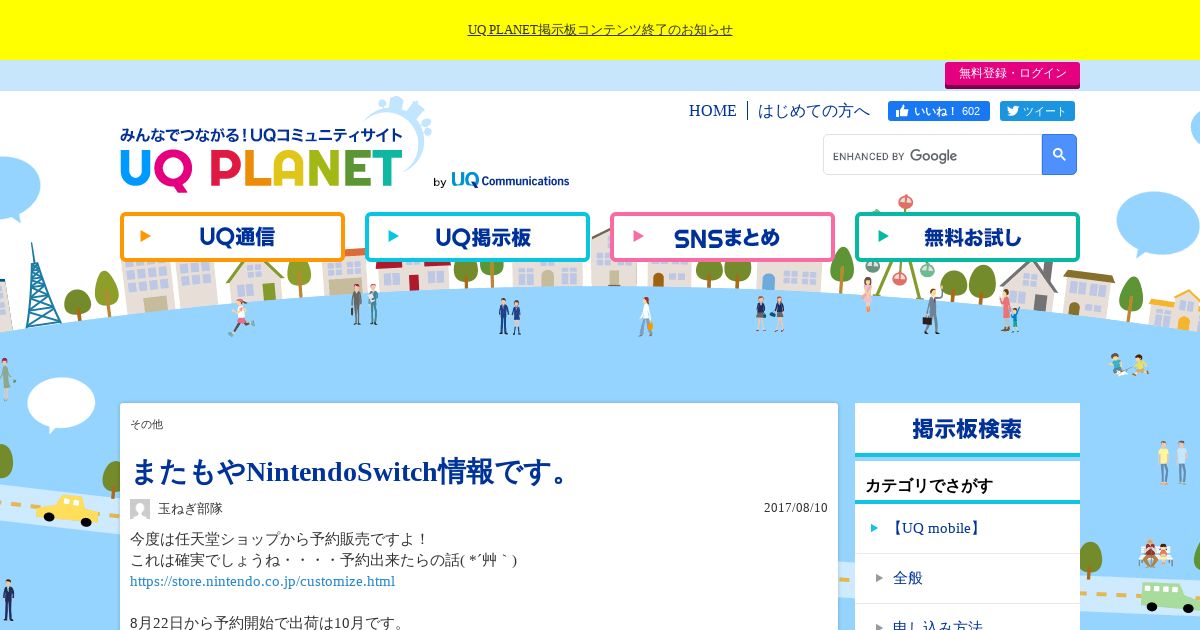Click the 掲示板検索 heading
This screenshot has height=630, width=1200.
pyautogui.click(x=967, y=429)
